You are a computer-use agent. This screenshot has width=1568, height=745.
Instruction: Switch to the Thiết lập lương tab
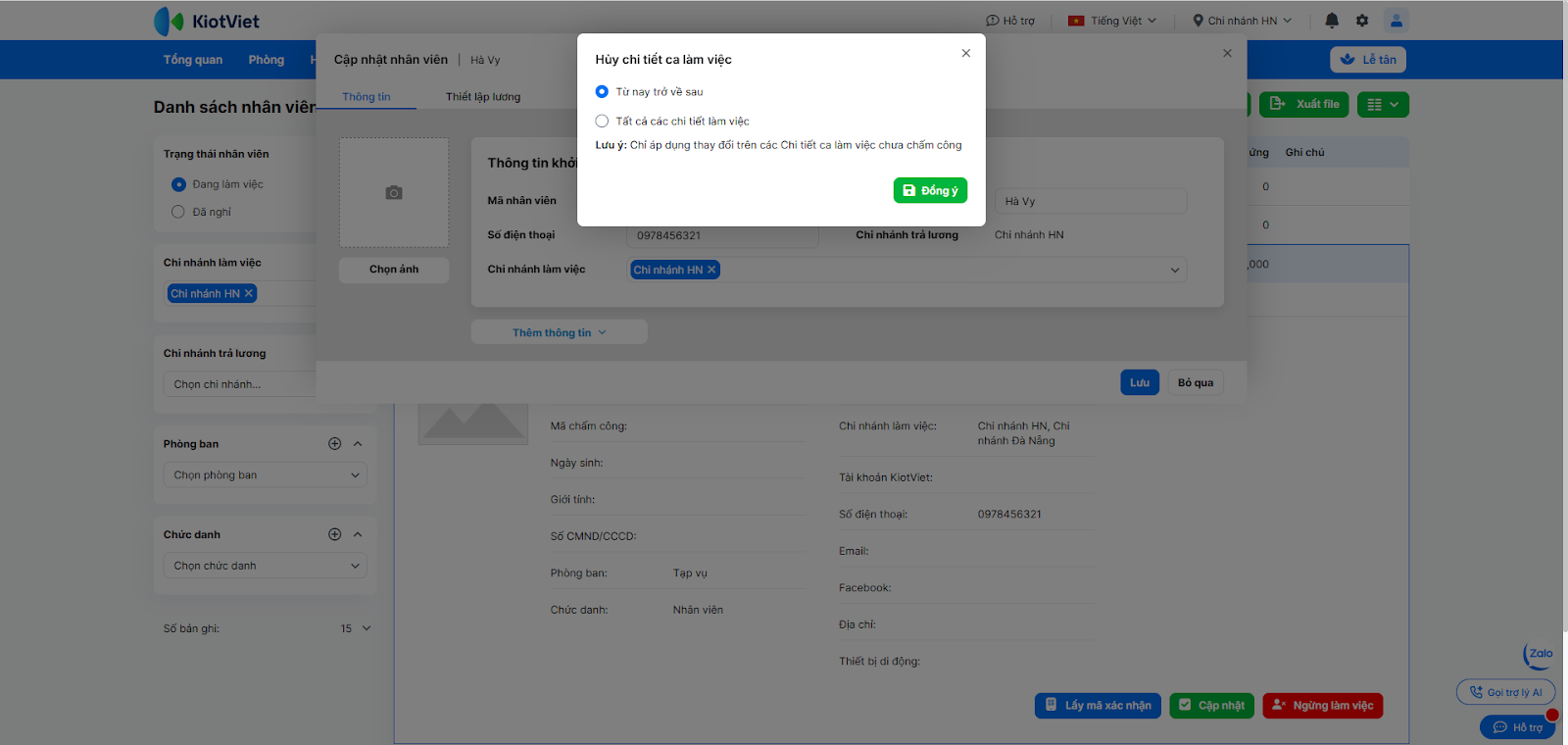483,97
